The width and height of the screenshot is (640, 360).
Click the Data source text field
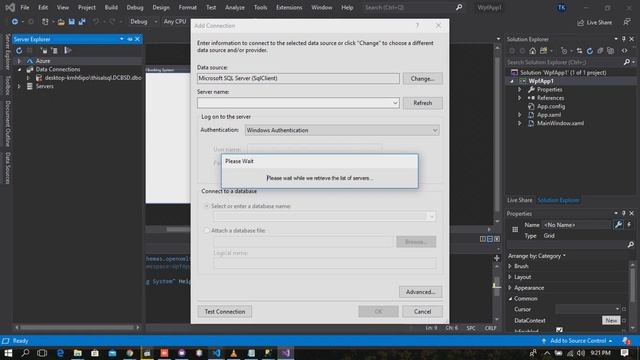(x=298, y=78)
